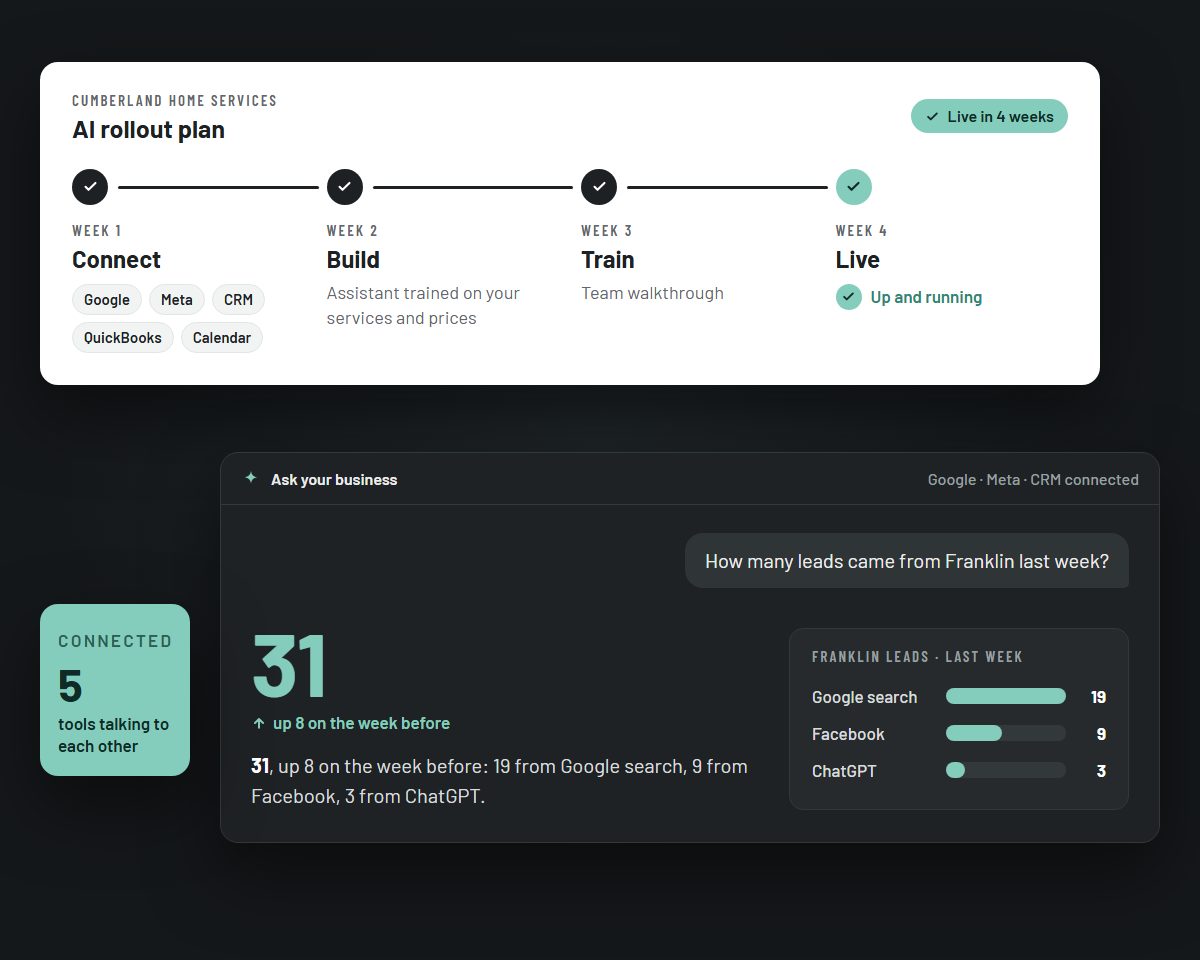The width and height of the screenshot is (1200, 960).
Task: Click the WEEK 3 label
Action: 606,231
